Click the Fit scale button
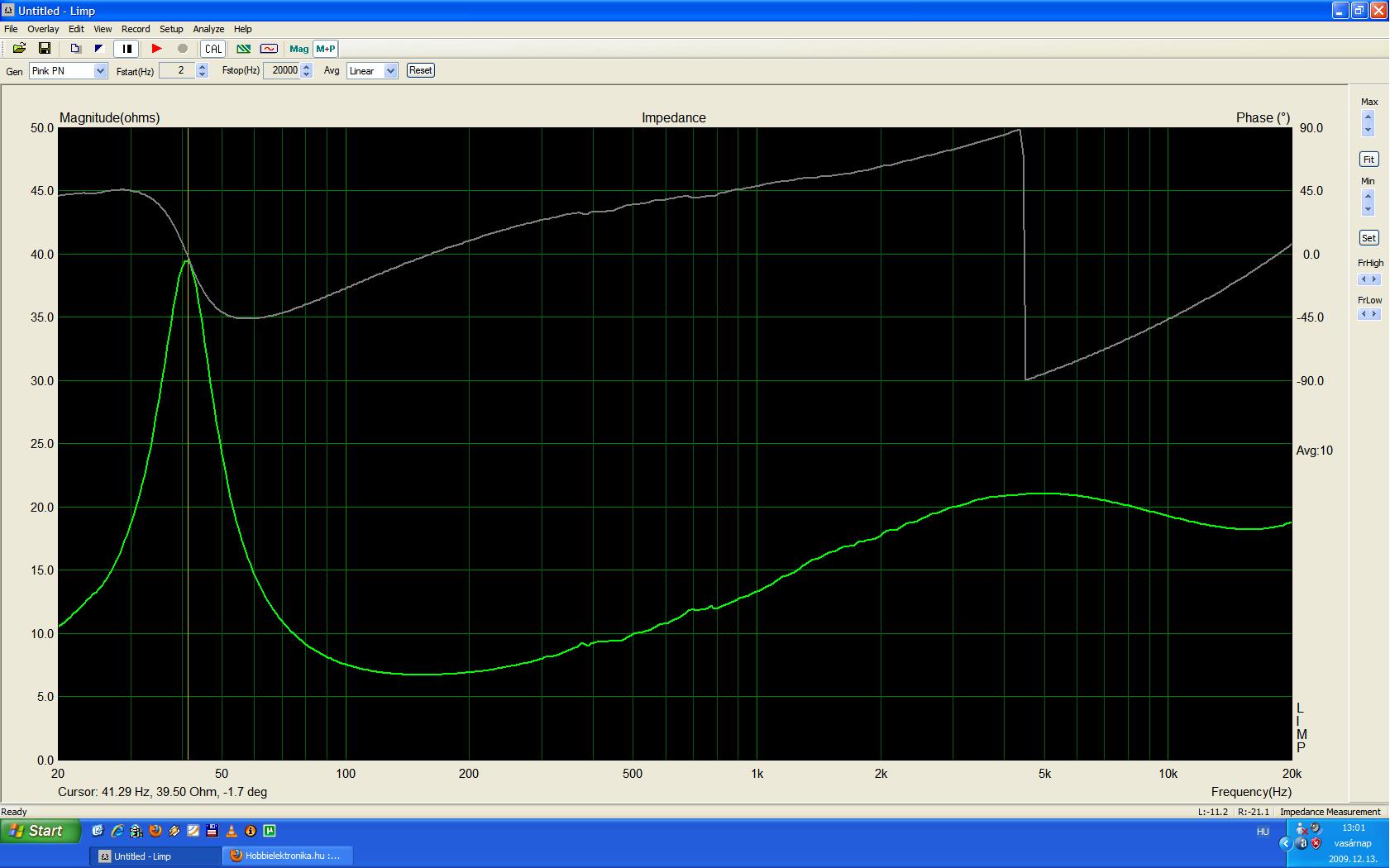The image size is (1390, 868). [1369, 160]
